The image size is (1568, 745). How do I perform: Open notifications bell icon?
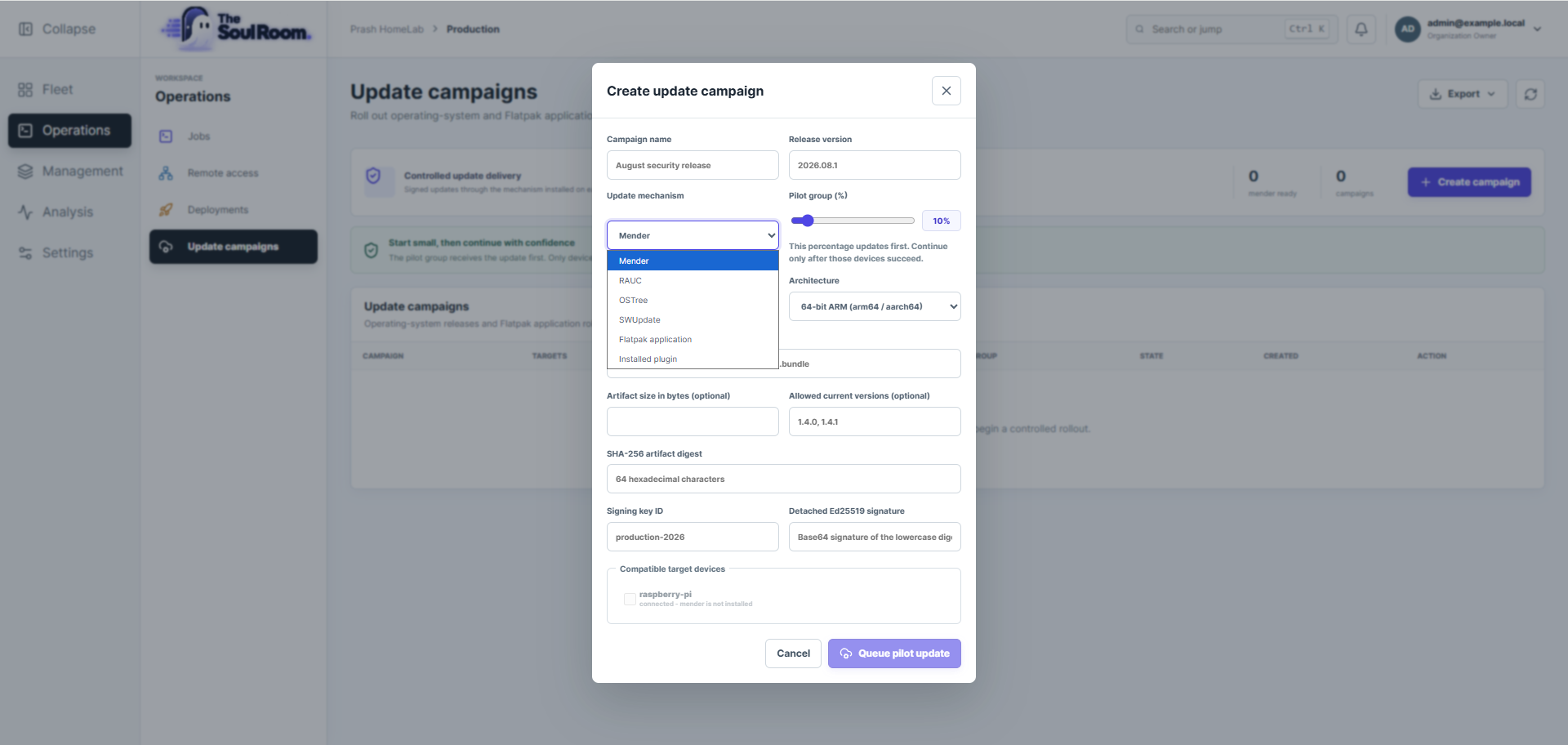1361,29
